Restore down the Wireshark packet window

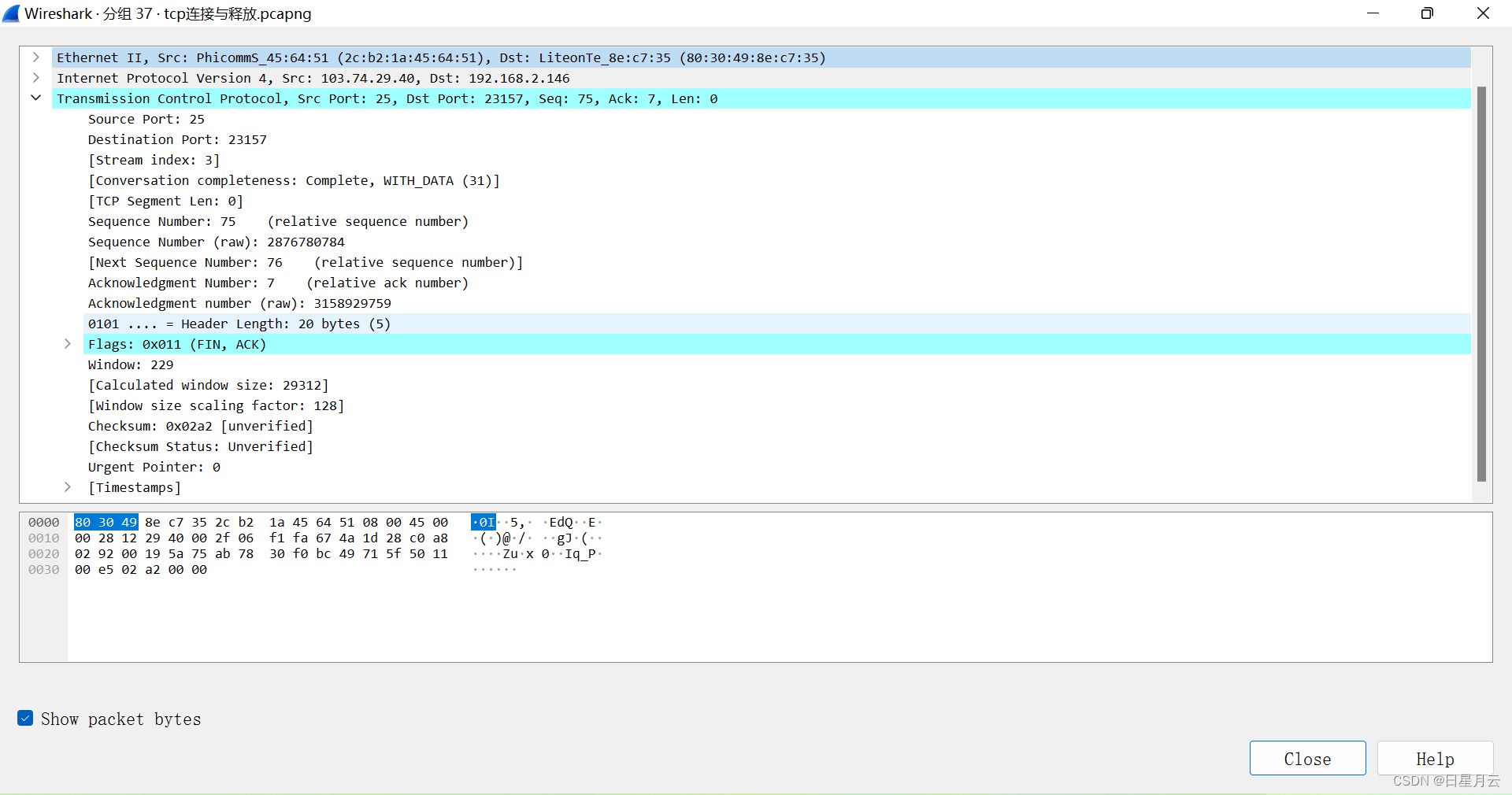click(x=1427, y=13)
